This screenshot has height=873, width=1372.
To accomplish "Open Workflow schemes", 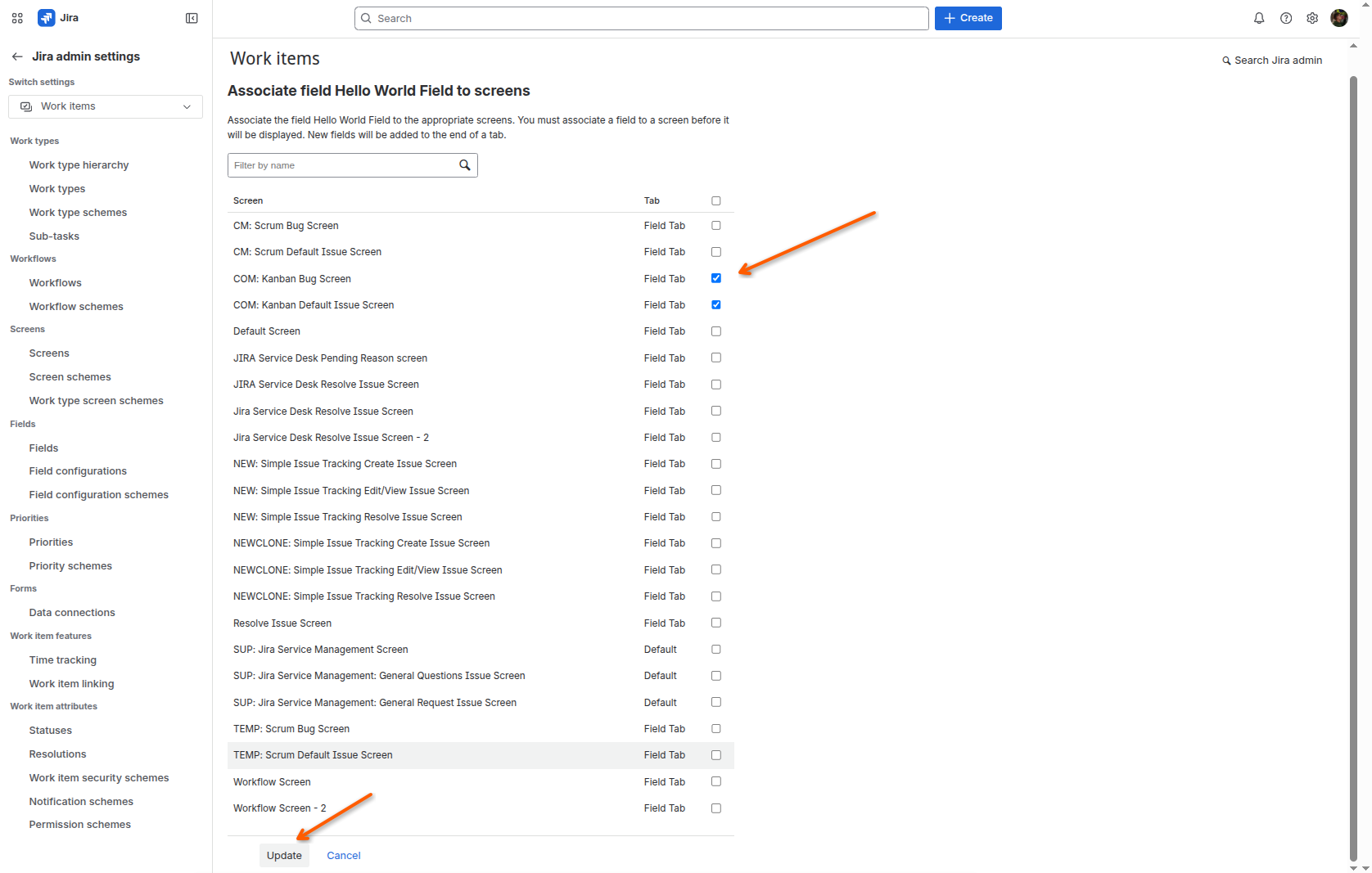I will point(76,307).
